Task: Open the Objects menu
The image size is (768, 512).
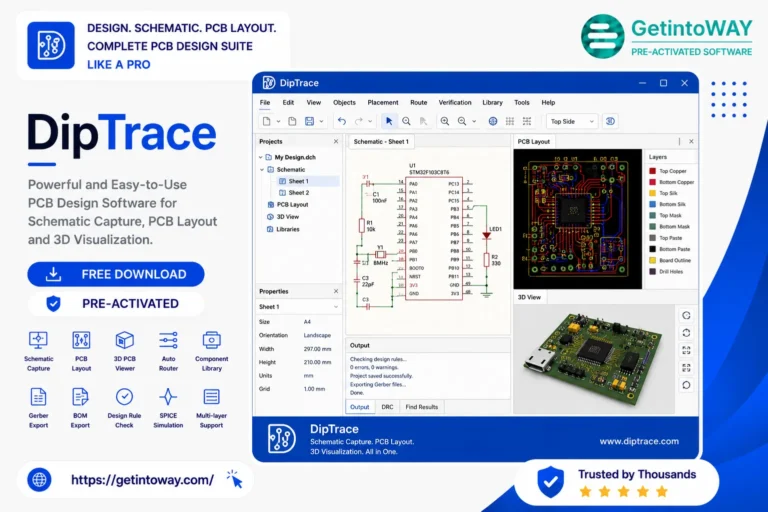Action: tap(344, 102)
